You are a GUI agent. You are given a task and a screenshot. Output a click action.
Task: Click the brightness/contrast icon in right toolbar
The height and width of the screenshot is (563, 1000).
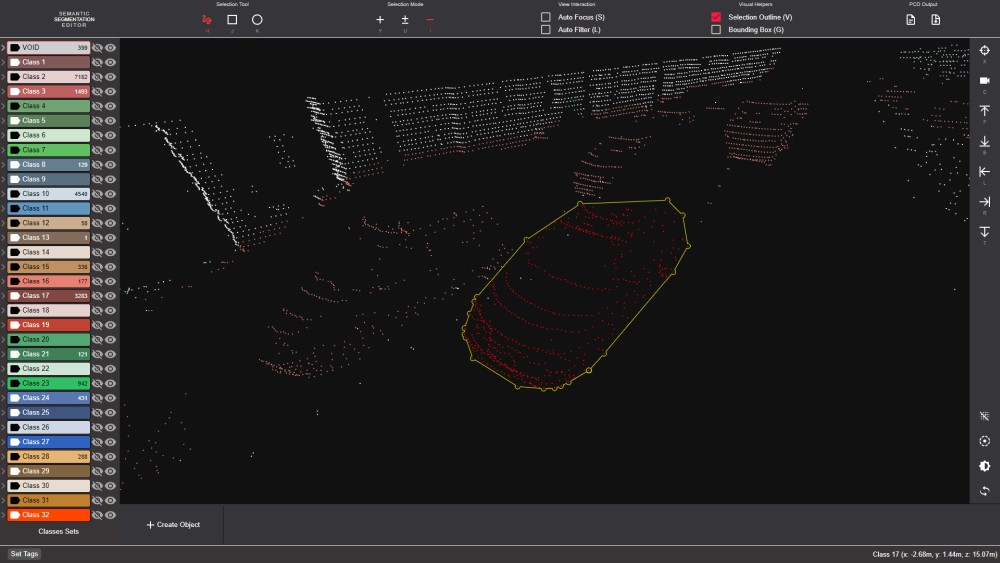984,466
